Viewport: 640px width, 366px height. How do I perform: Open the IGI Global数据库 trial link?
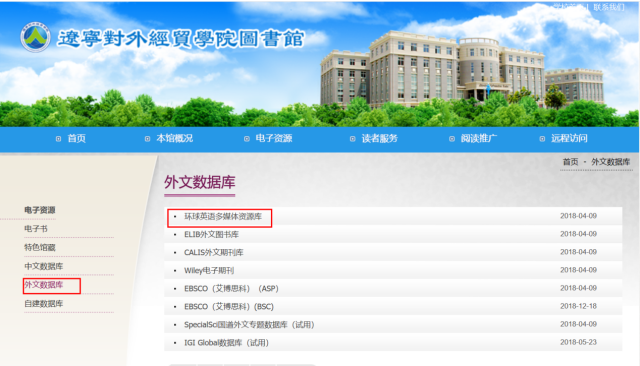pyautogui.click(x=227, y=343)
